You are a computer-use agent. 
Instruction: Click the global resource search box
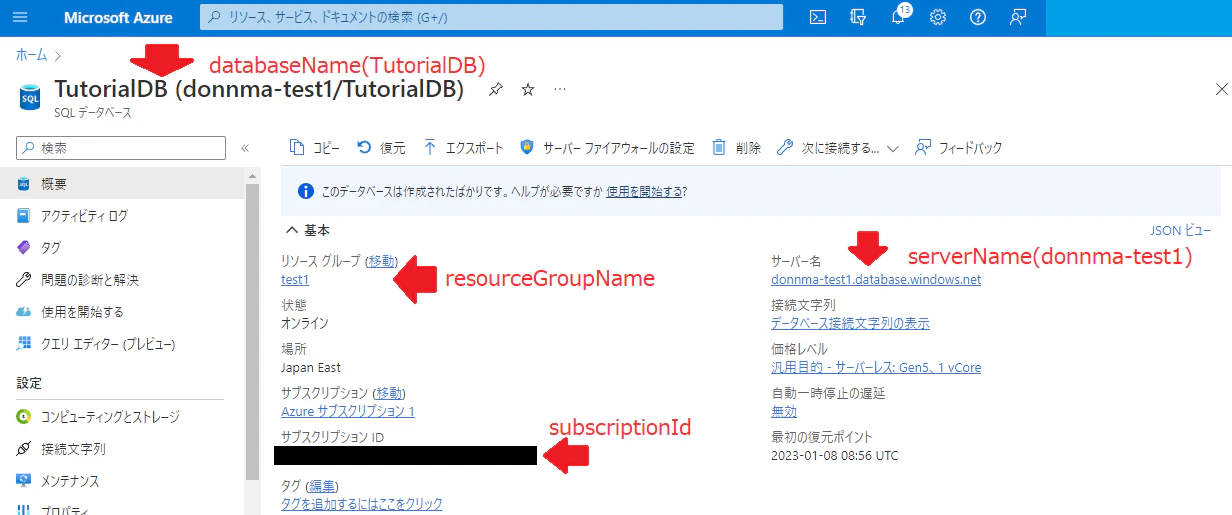click(491, 17)
